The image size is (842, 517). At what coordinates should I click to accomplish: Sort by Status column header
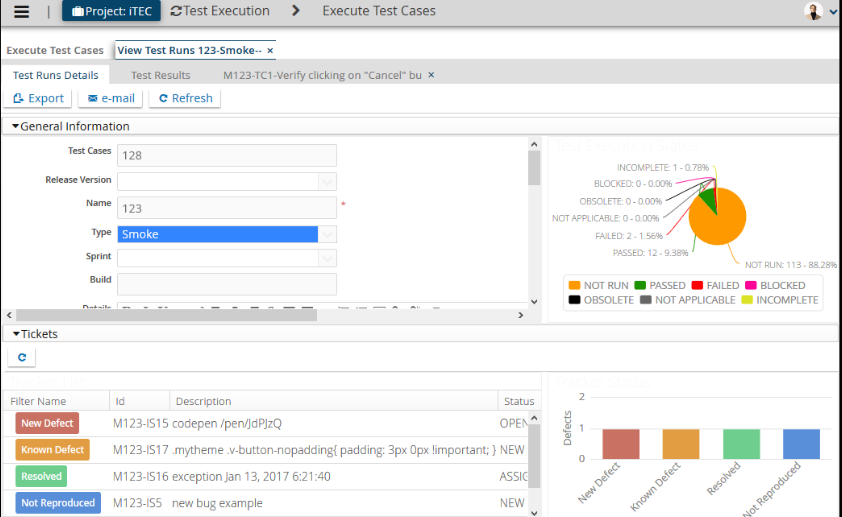[519, 401]
